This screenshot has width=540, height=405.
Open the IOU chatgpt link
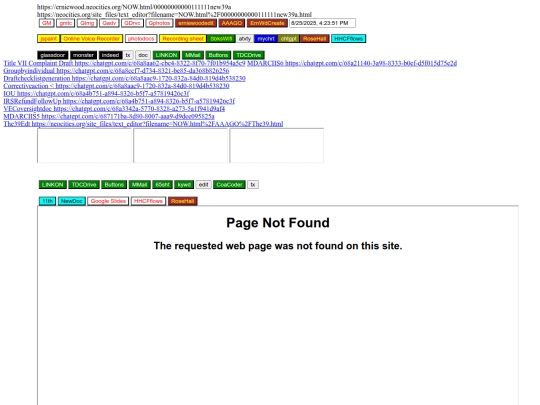pos(96,93)
